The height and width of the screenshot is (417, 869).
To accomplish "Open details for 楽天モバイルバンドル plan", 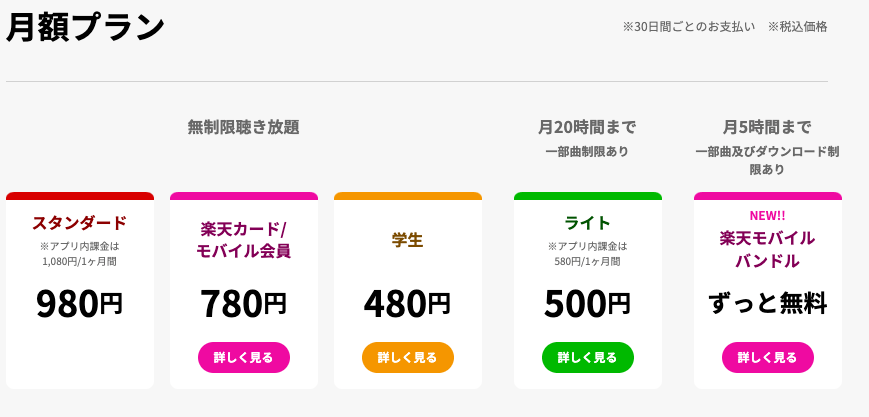I will point(768,358).
